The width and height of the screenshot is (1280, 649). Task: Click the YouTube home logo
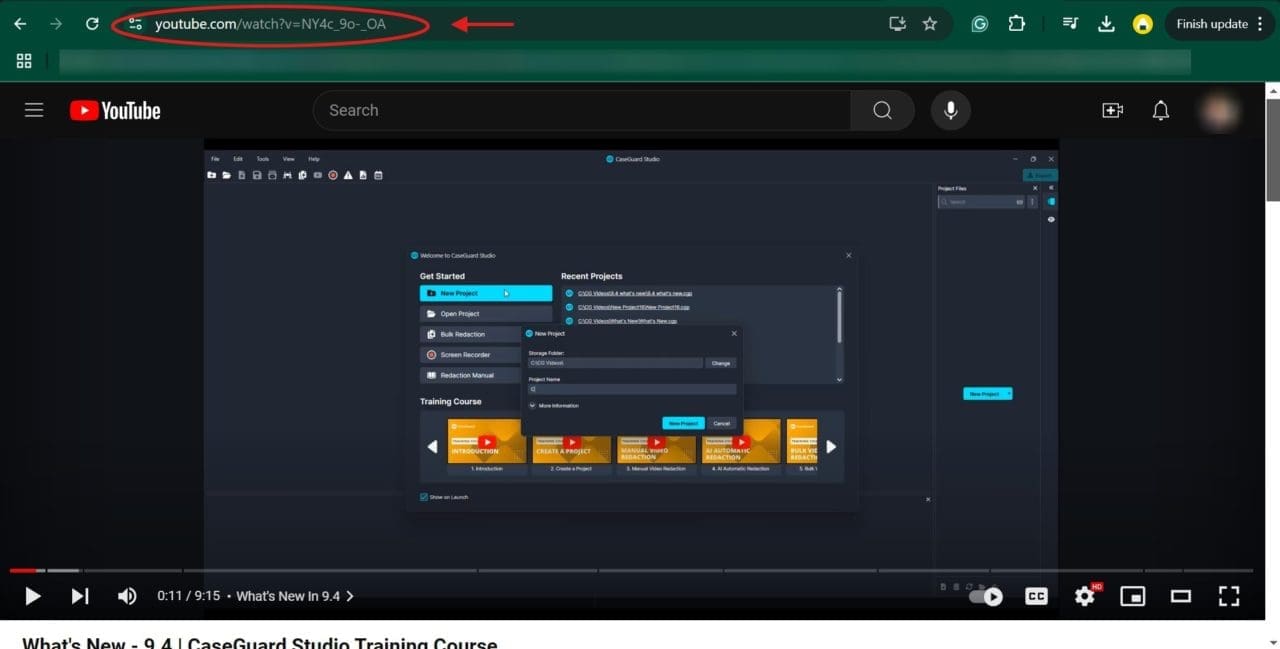point(115,111)
